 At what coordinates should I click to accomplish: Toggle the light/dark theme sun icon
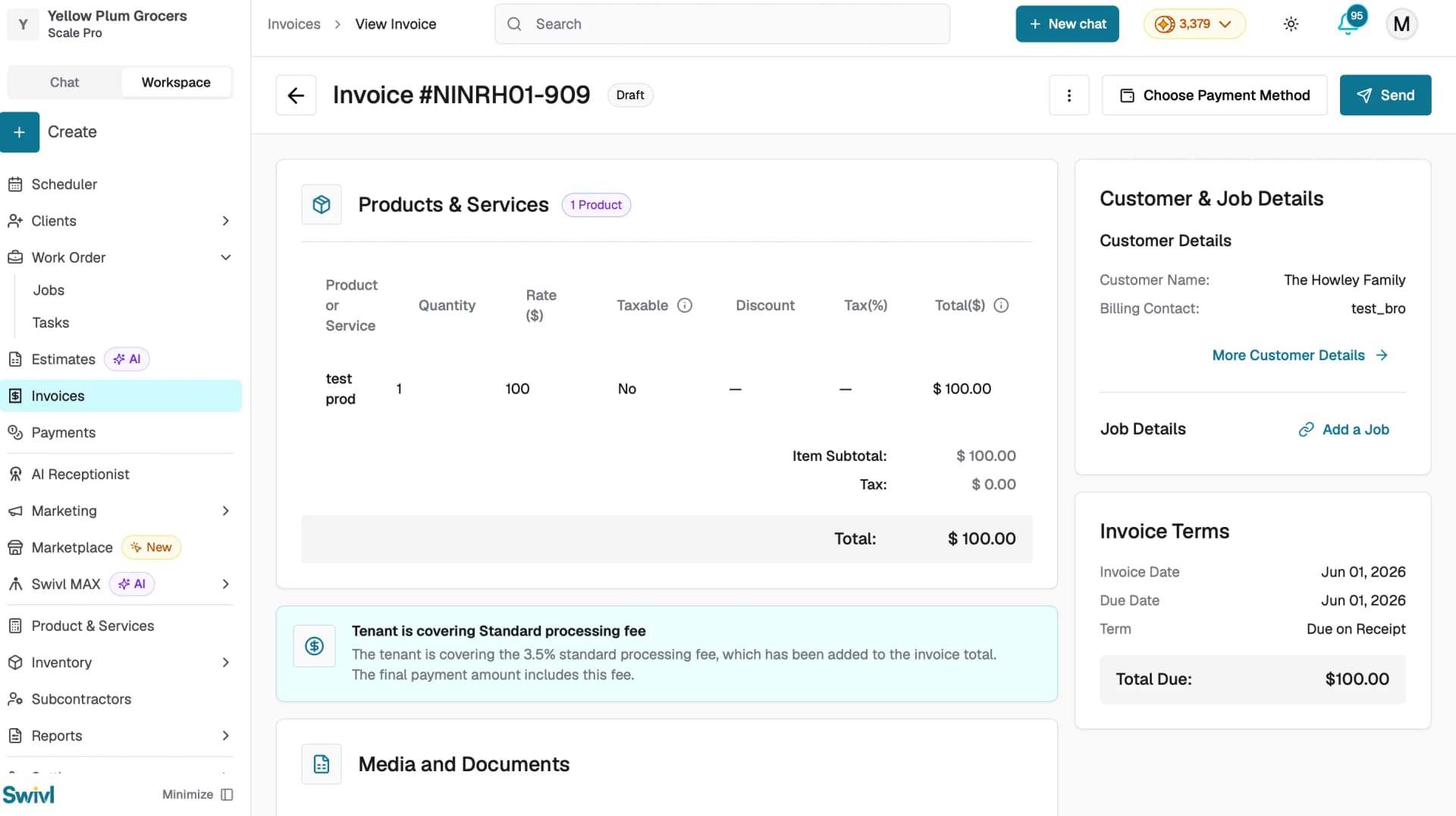coord(1291,24)
